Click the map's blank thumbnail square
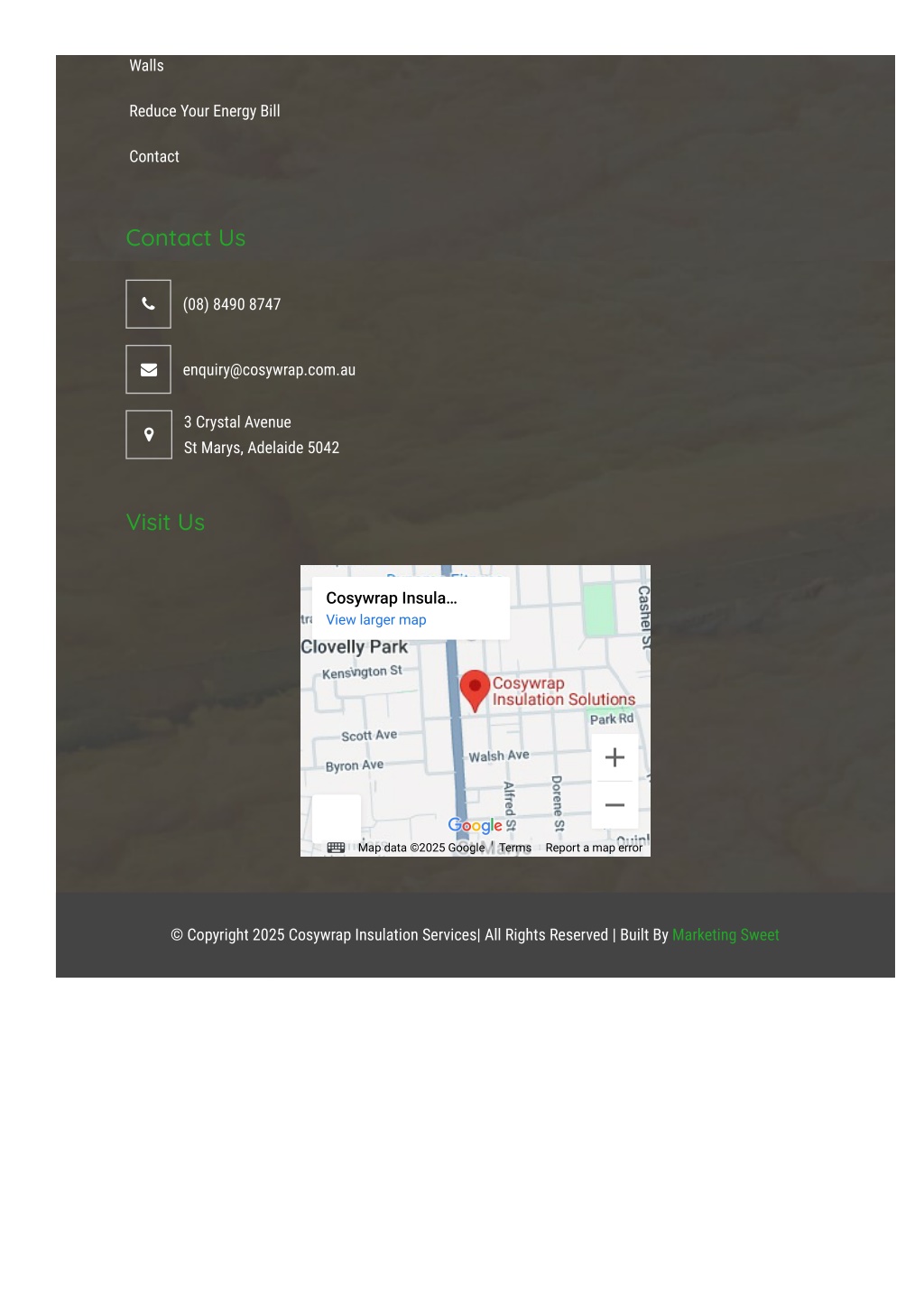 (336, 819)
